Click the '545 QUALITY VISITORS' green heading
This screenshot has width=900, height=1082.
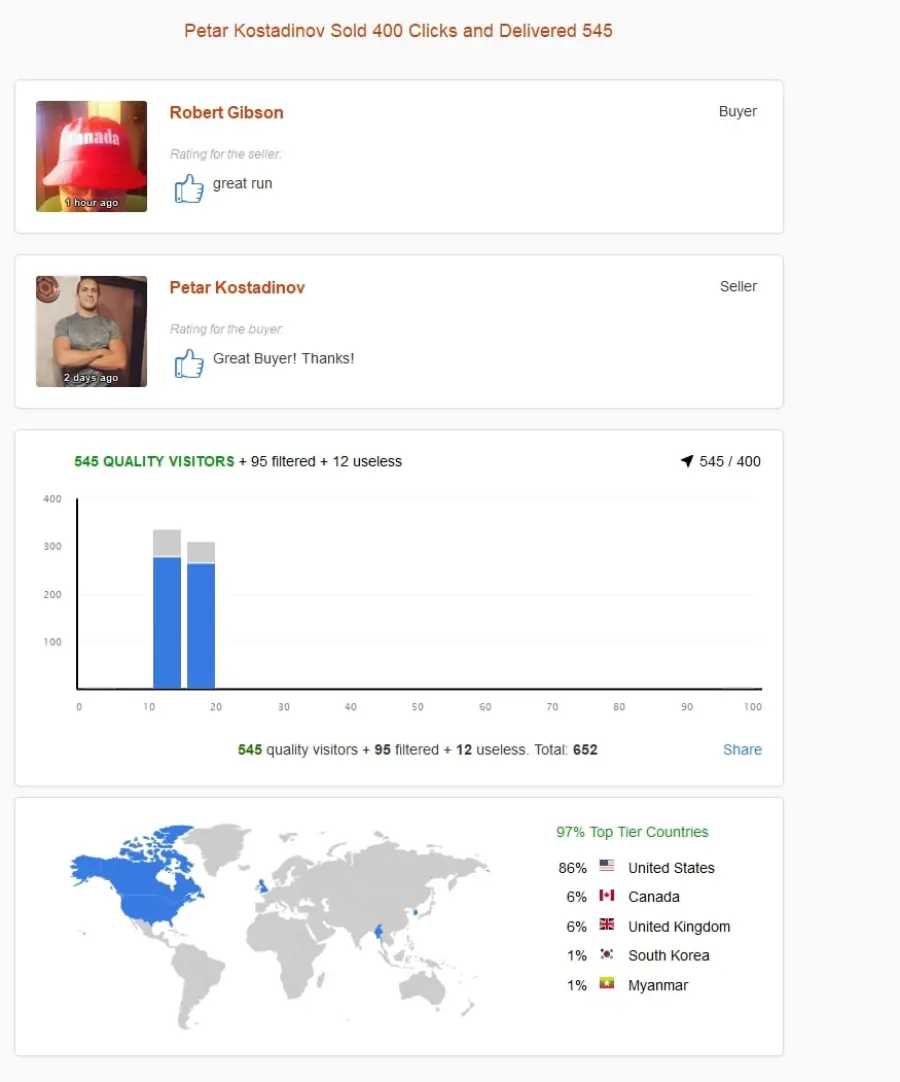154,461
